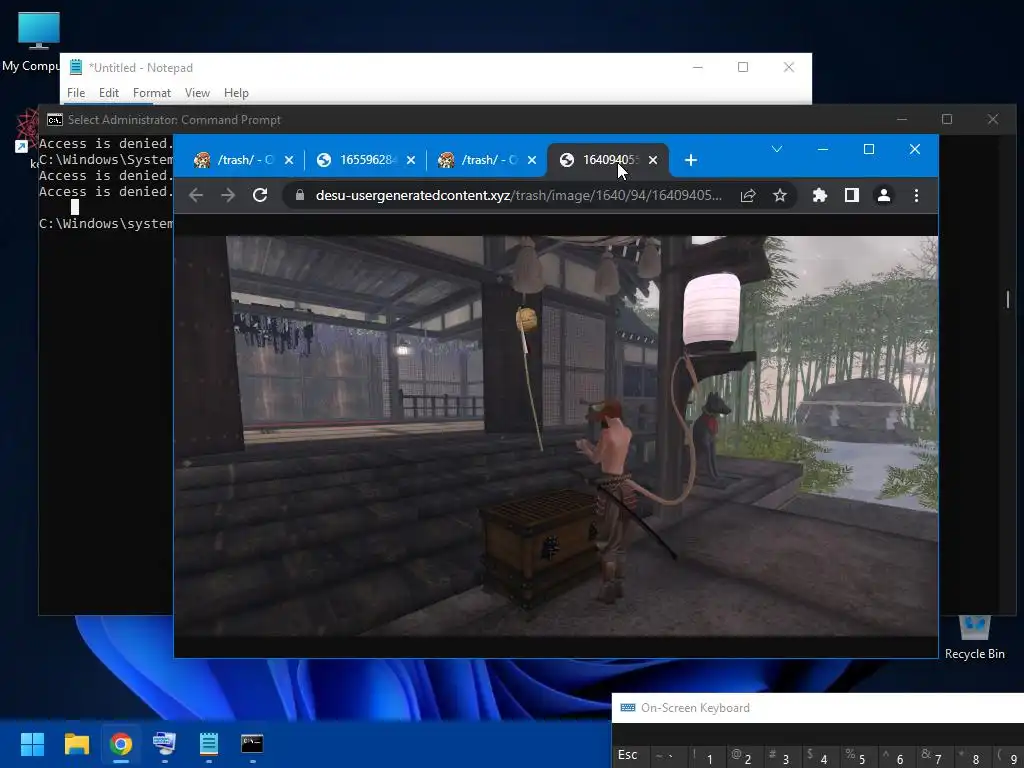Expand the Chrome tab search chevron
The height and width of the screenshot is (768, 1024).
[777, 149]
